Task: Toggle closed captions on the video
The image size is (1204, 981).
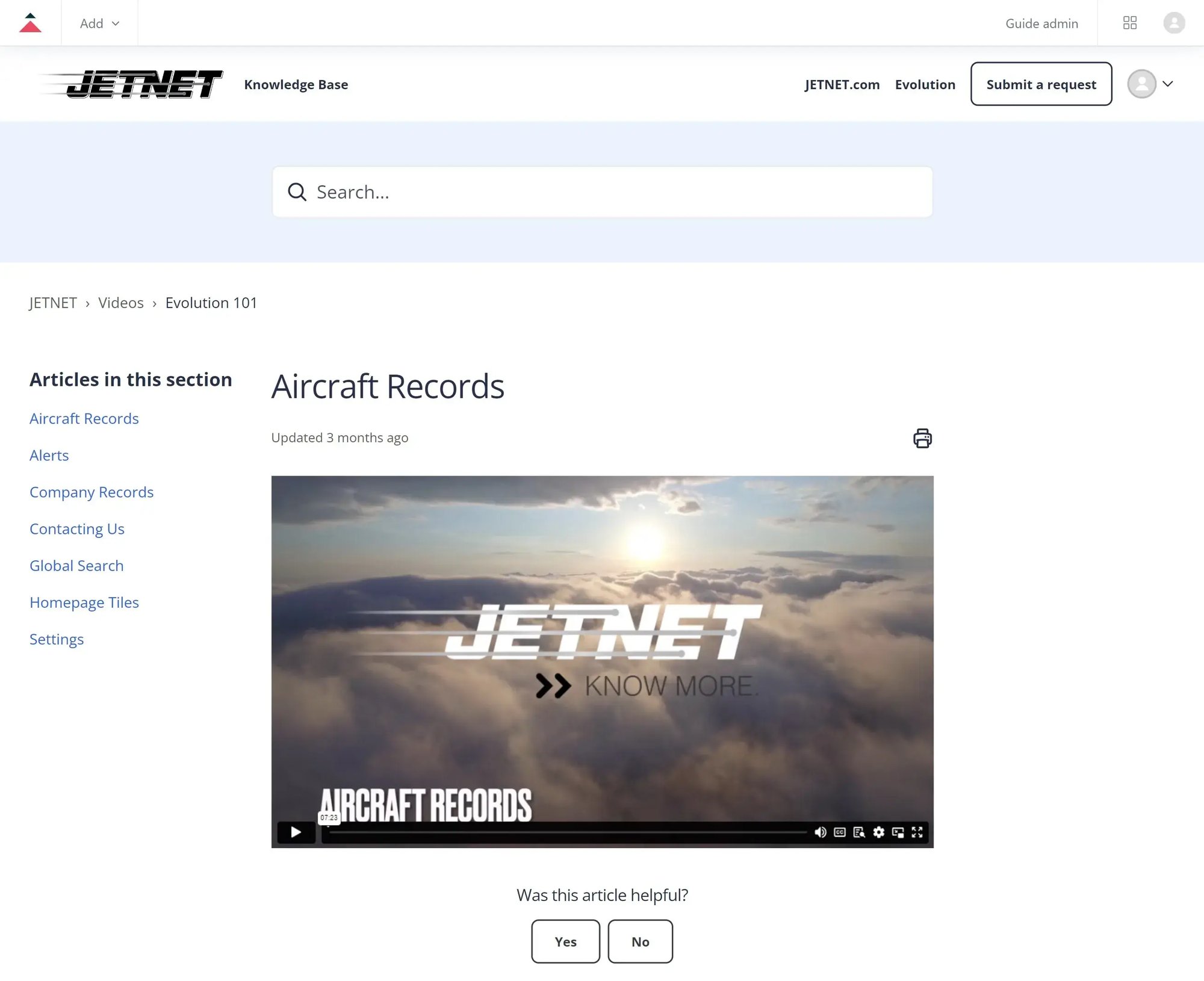Action: (x=840, y=832)
